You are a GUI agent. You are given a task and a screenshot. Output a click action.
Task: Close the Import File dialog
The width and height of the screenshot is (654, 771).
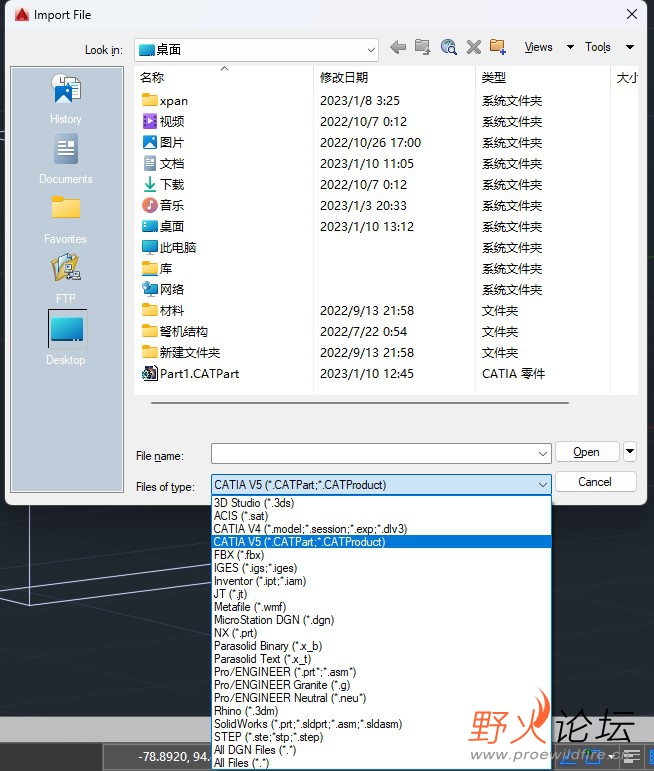pyautogui.click(x=632, y=14)
